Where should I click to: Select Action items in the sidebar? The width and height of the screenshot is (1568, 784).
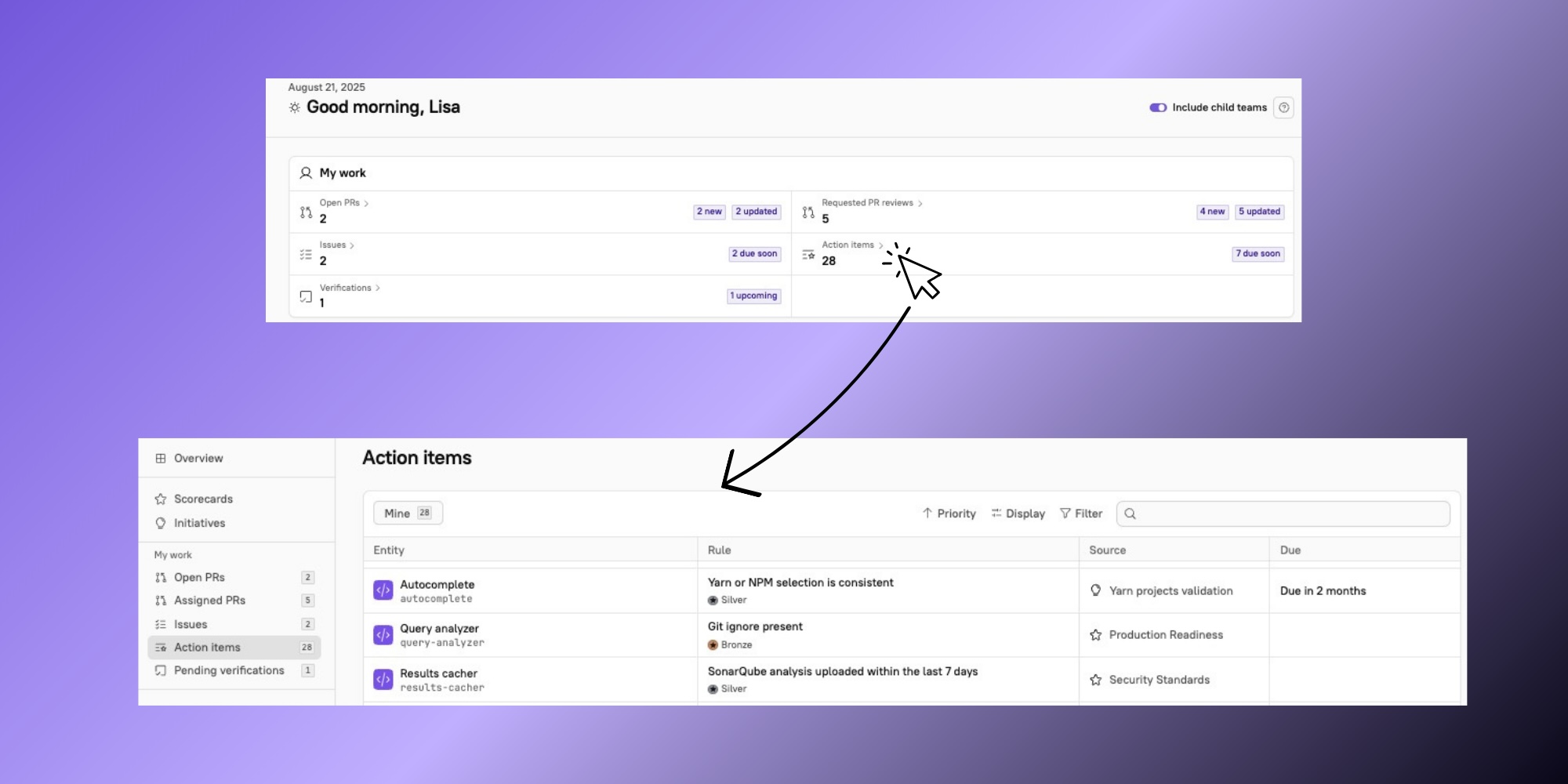[234, 648]
